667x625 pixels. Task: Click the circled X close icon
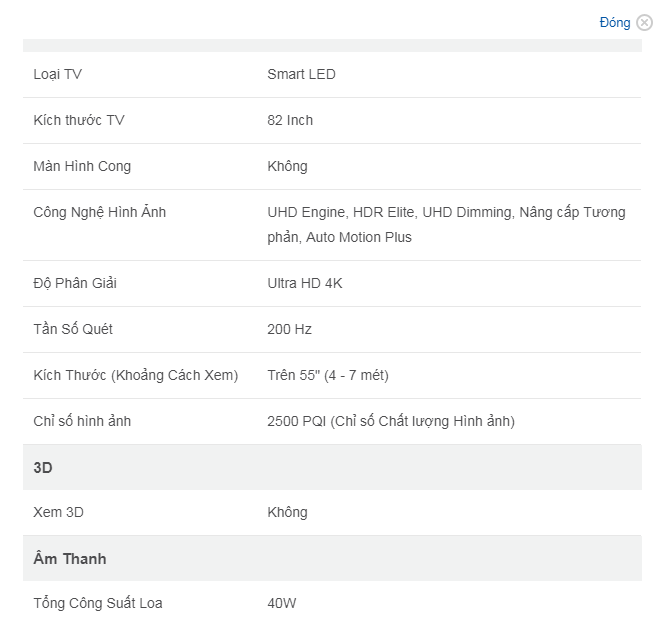(644, 23)
